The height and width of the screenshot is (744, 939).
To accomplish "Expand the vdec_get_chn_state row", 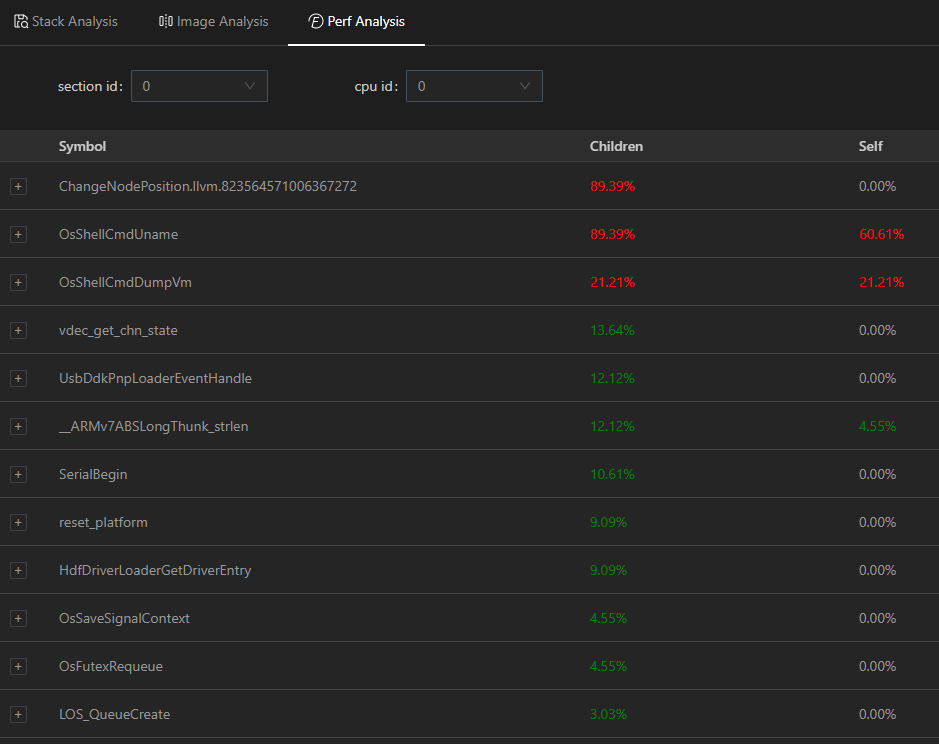I will [x=19, y=330].
